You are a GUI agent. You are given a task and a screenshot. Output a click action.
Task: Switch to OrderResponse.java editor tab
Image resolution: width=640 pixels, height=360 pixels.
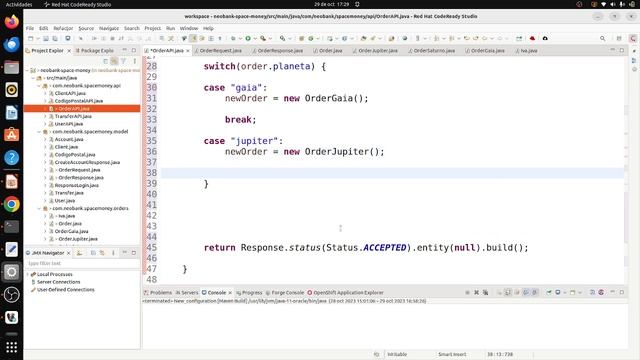click(x=278, y=51)
